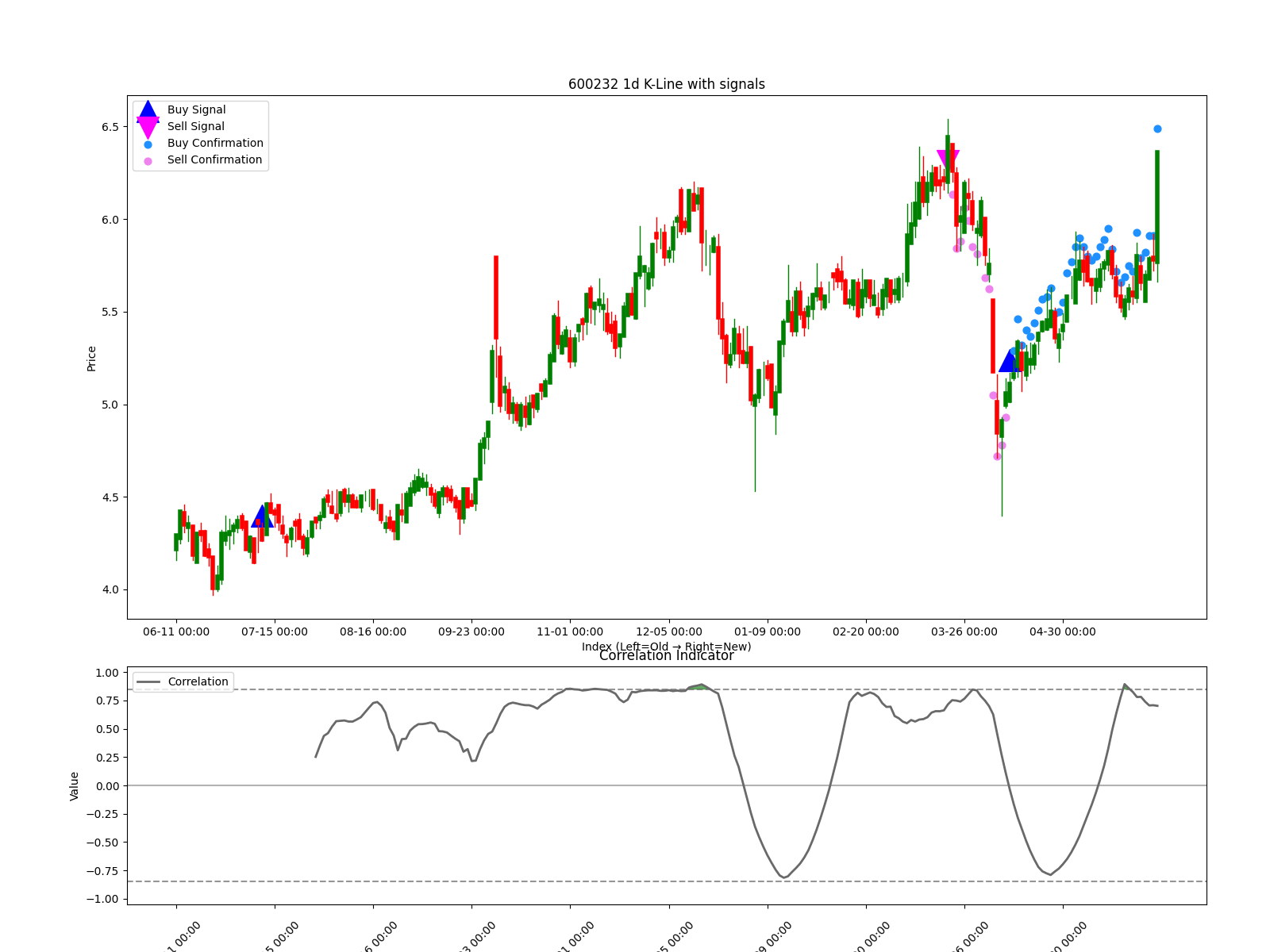The width and height of the screenshot is (1270, 952).
Task: Click the 'Index (Left=Old → Right=New)' axis label
Action: (x=667, y=647)
